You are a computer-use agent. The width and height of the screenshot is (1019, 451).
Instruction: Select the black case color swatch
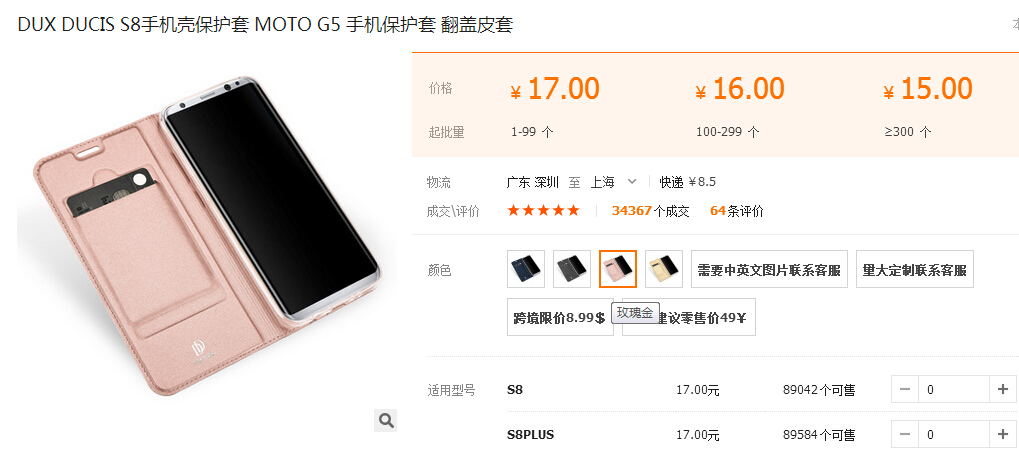(572, 269)
